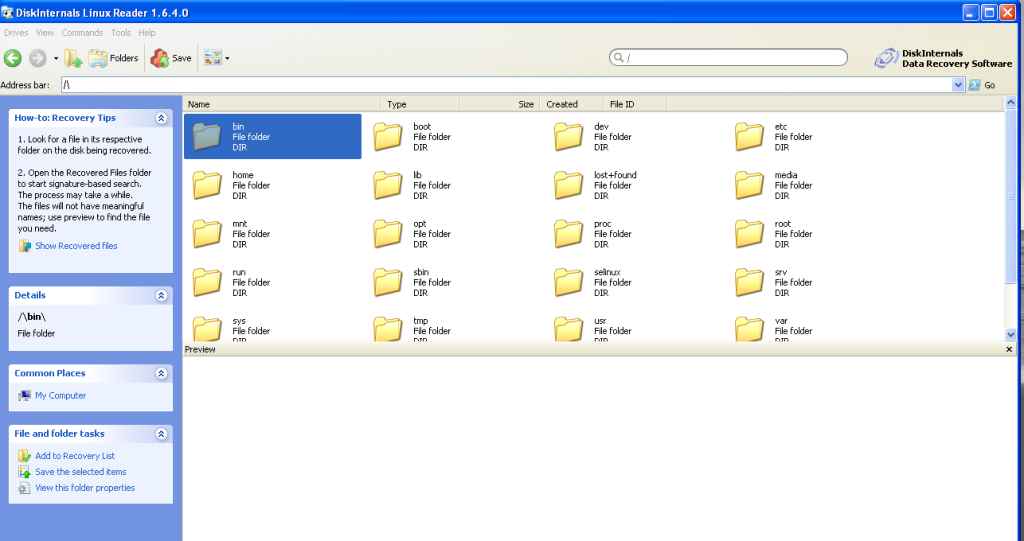Open the navigation history dropdown arrow
Image resolution: width=1024 pixels, height=541 pixels.
click(x=56, y=58)
